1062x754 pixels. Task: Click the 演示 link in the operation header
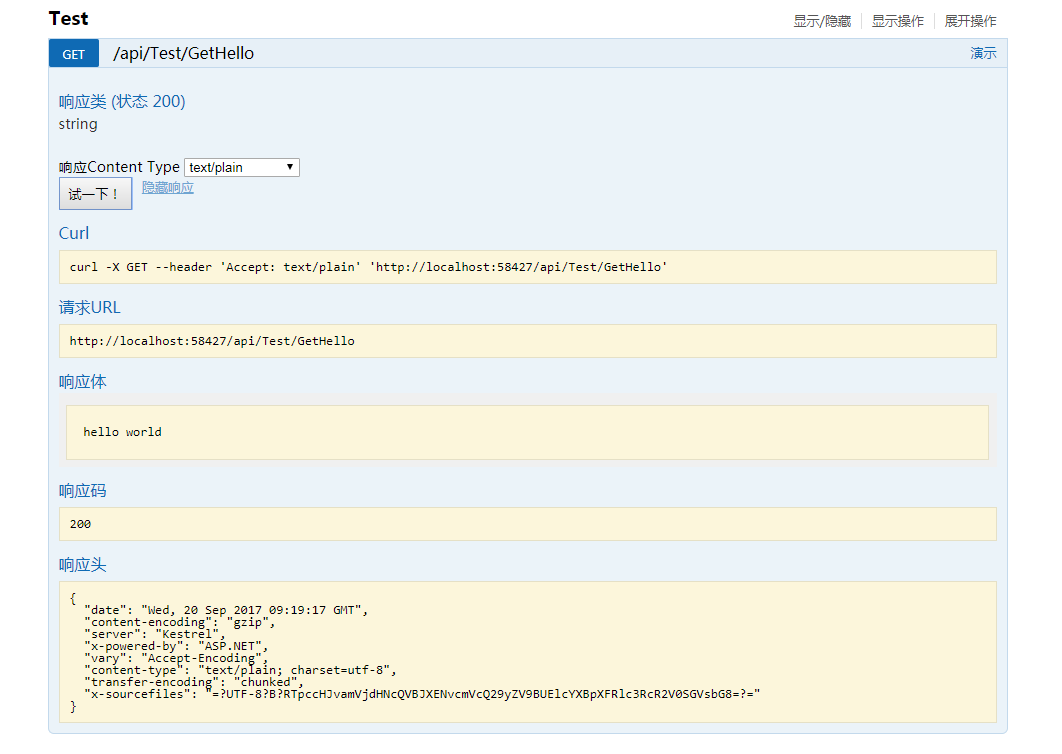tap(983, 53)
